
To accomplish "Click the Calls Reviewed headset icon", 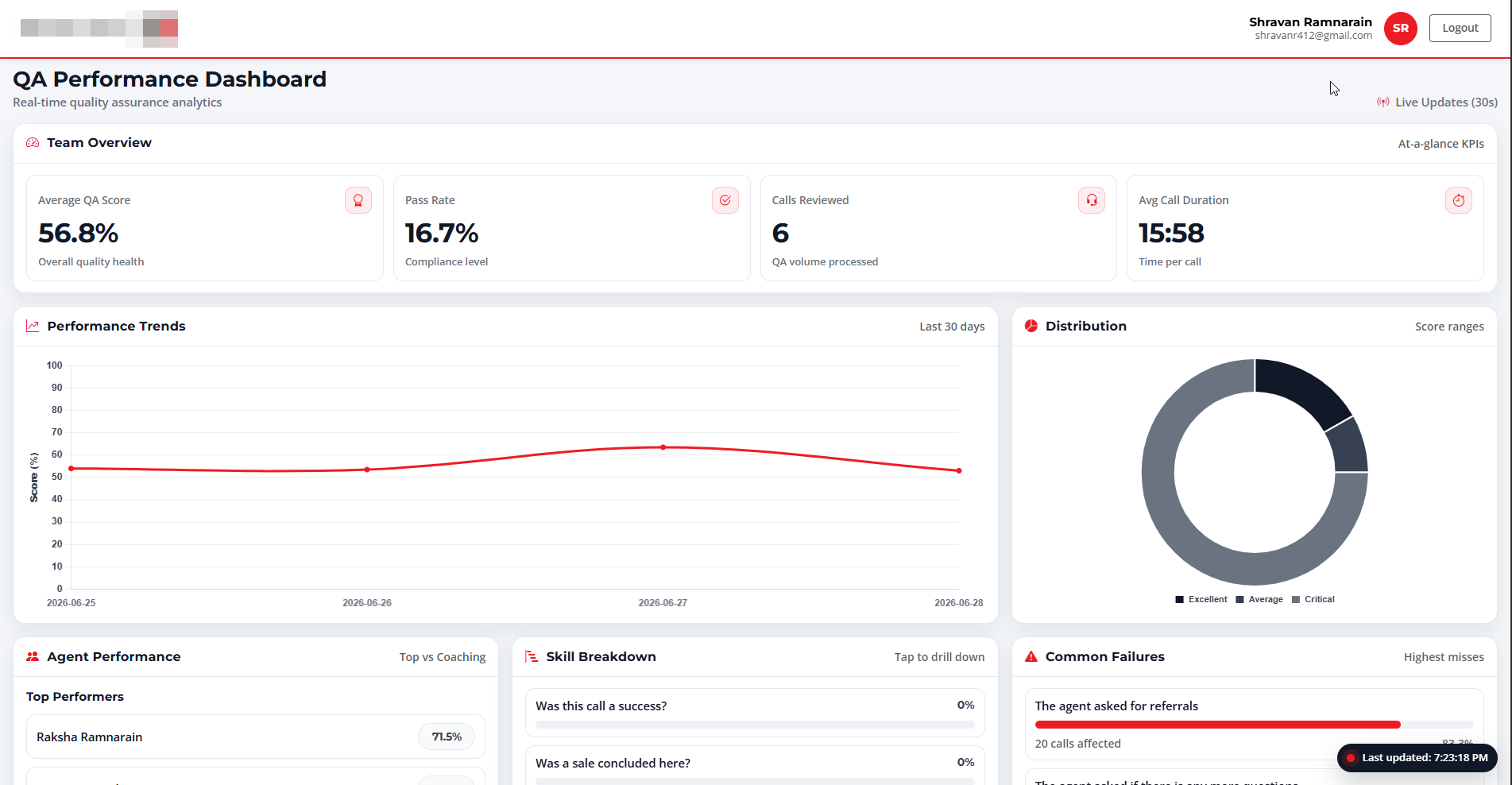I will (1092, 200).
